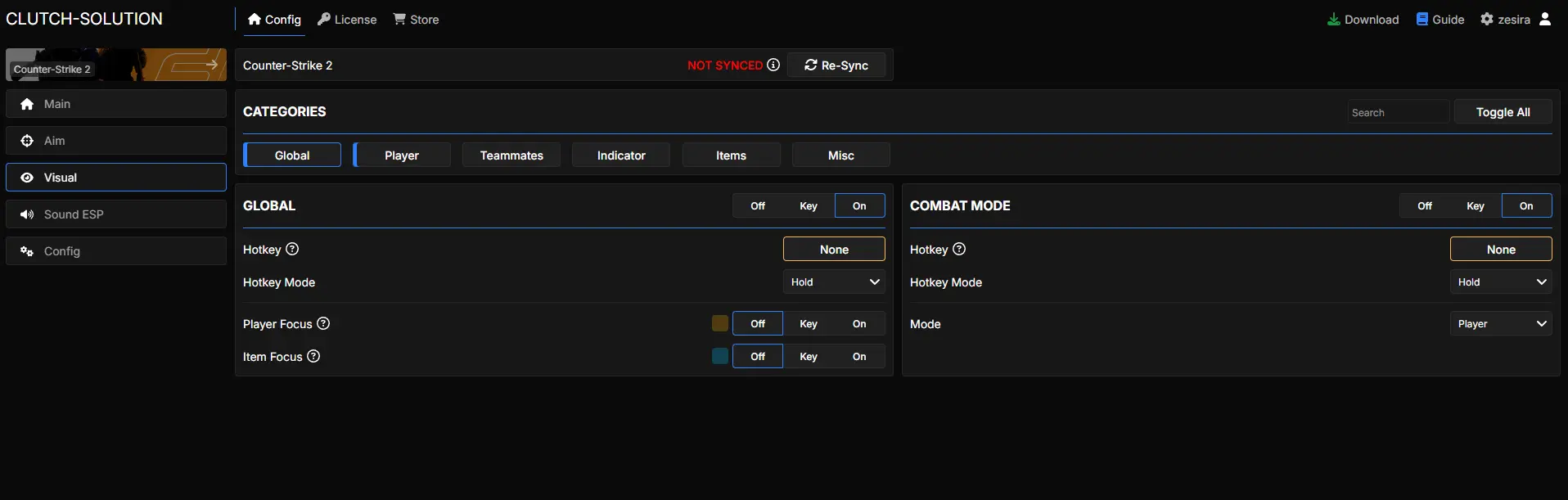This screenshot has height=500, width=1568.
Task: Open the Sound ESP sidebar section
Action: (116, 214)
